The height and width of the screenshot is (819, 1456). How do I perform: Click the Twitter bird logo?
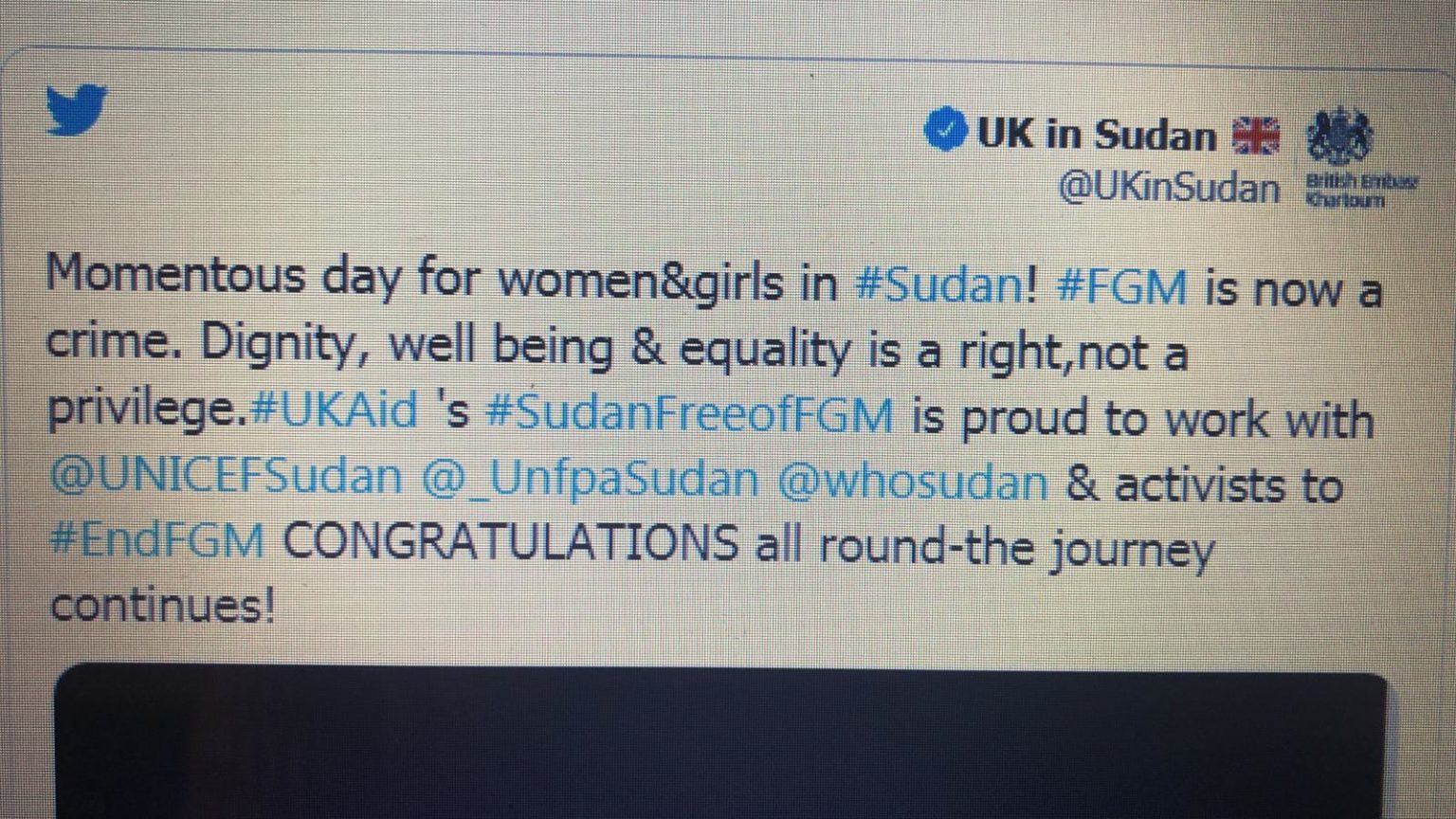pyautogui.click(x=78, y=109)
